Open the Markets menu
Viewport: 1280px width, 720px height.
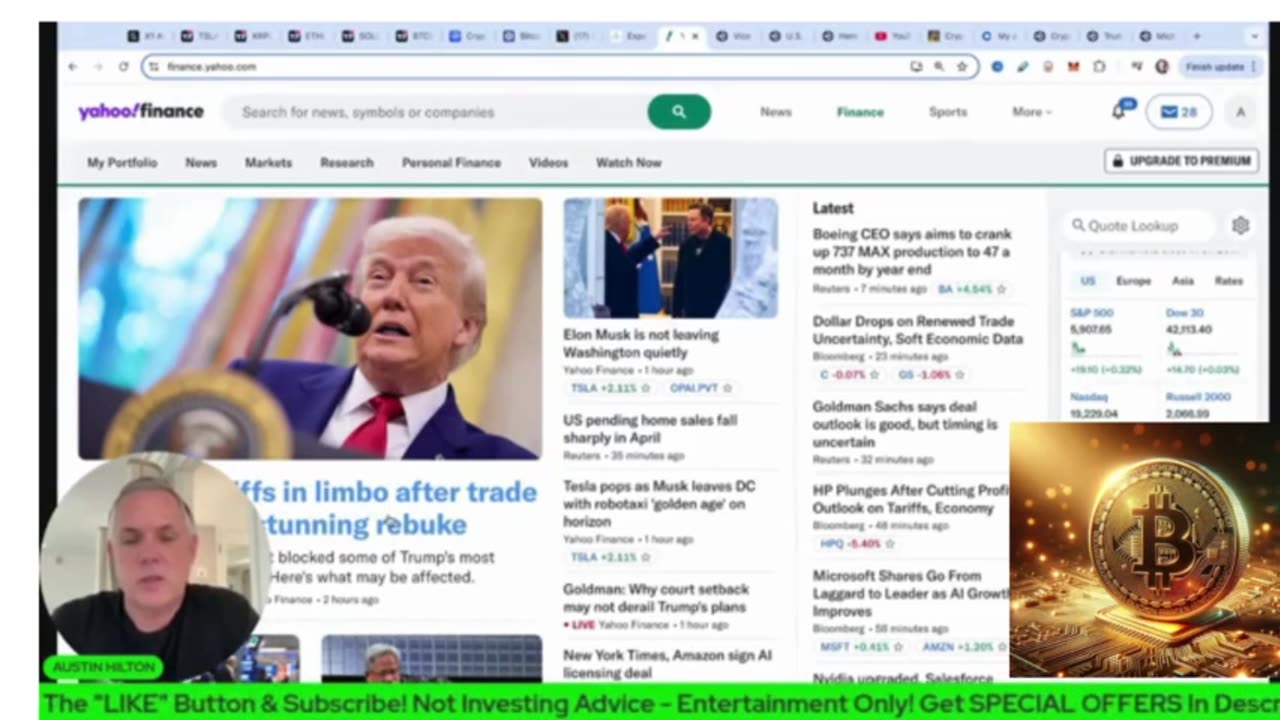[x=268, y=162]
